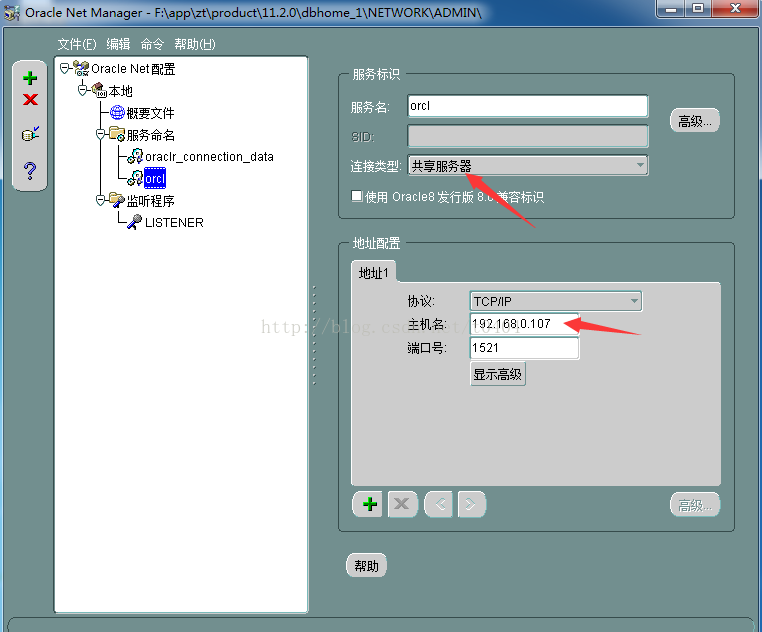Select oraclr_connection_data in the tree

click(209, 157)
